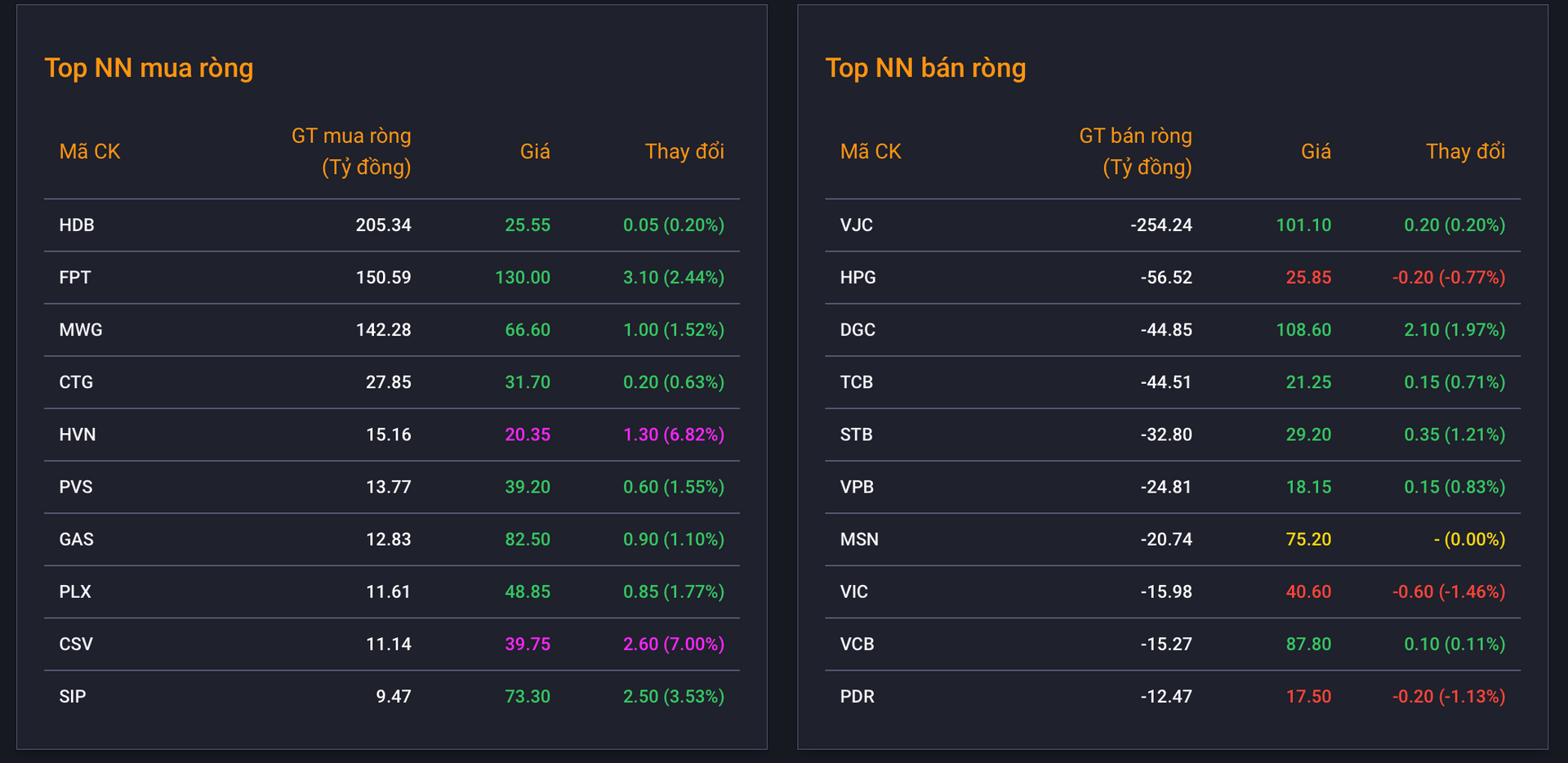
Task: Click the "Top NN bán ròng" table title
Action: coord(925,68)
